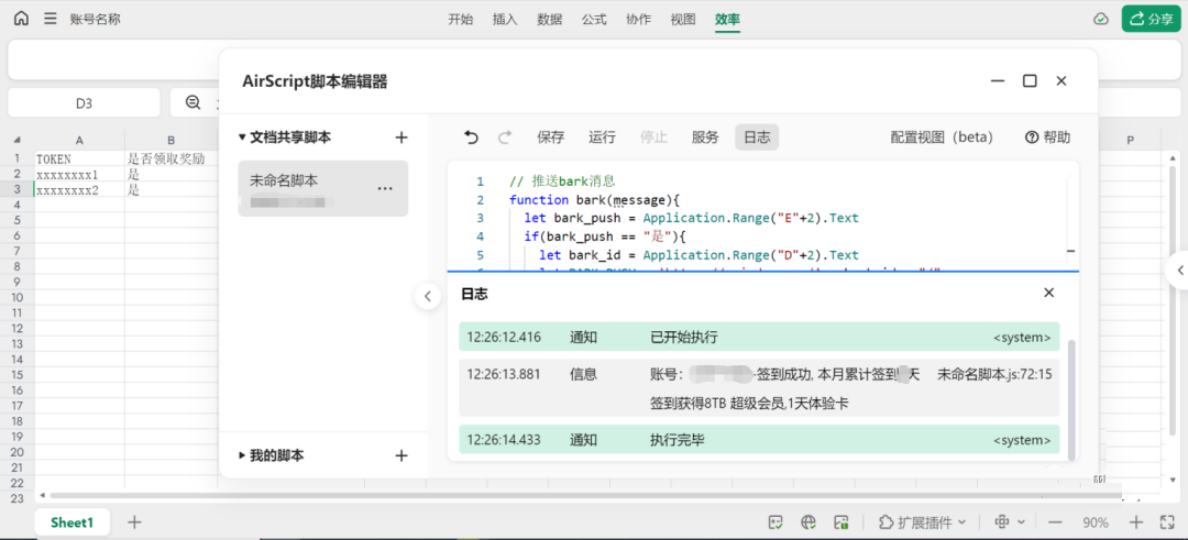Toggle the 日志 log button in toolbar
The image size is (1188, 540).
(757, 137)
